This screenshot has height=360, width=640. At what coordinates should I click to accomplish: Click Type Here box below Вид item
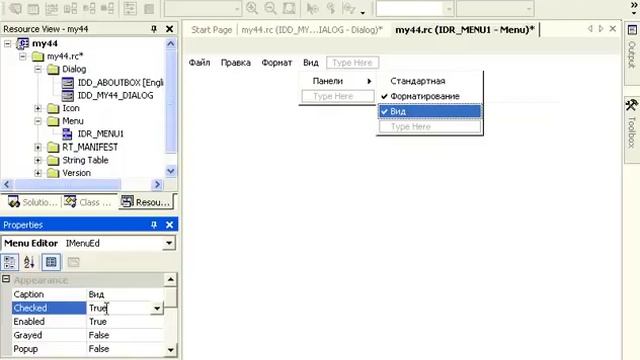tap(430, 127)
